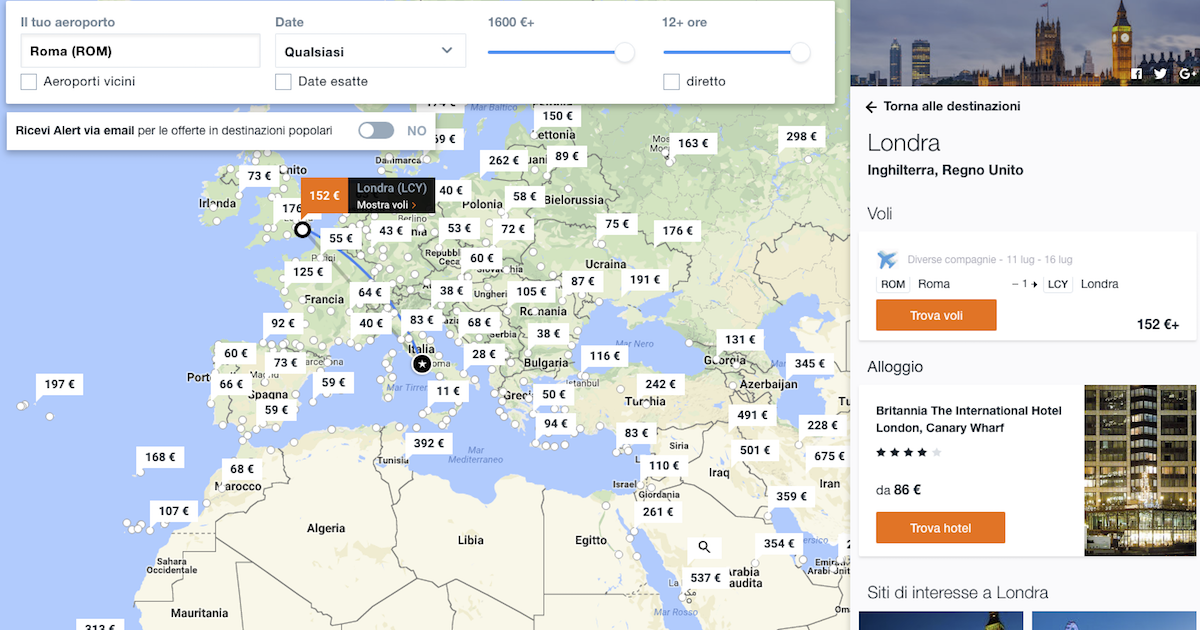Click the London circle marker on map
The image size is (1200, 630).
point(302,230)
